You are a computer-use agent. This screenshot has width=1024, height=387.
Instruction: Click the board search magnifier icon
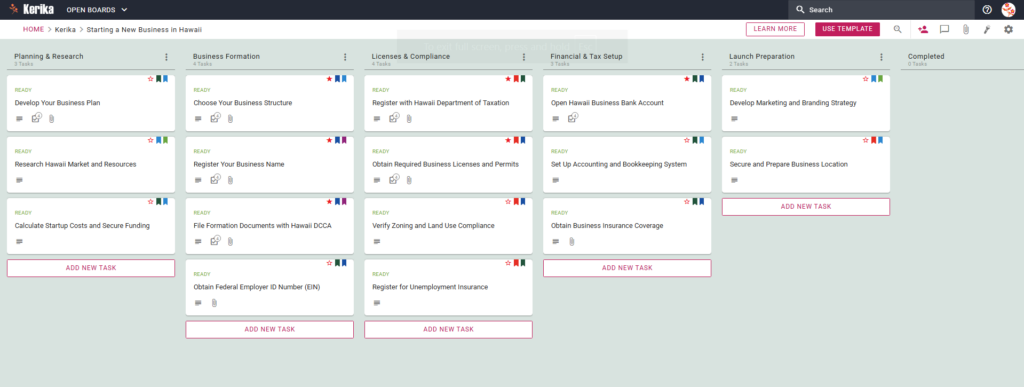[898, 29]
